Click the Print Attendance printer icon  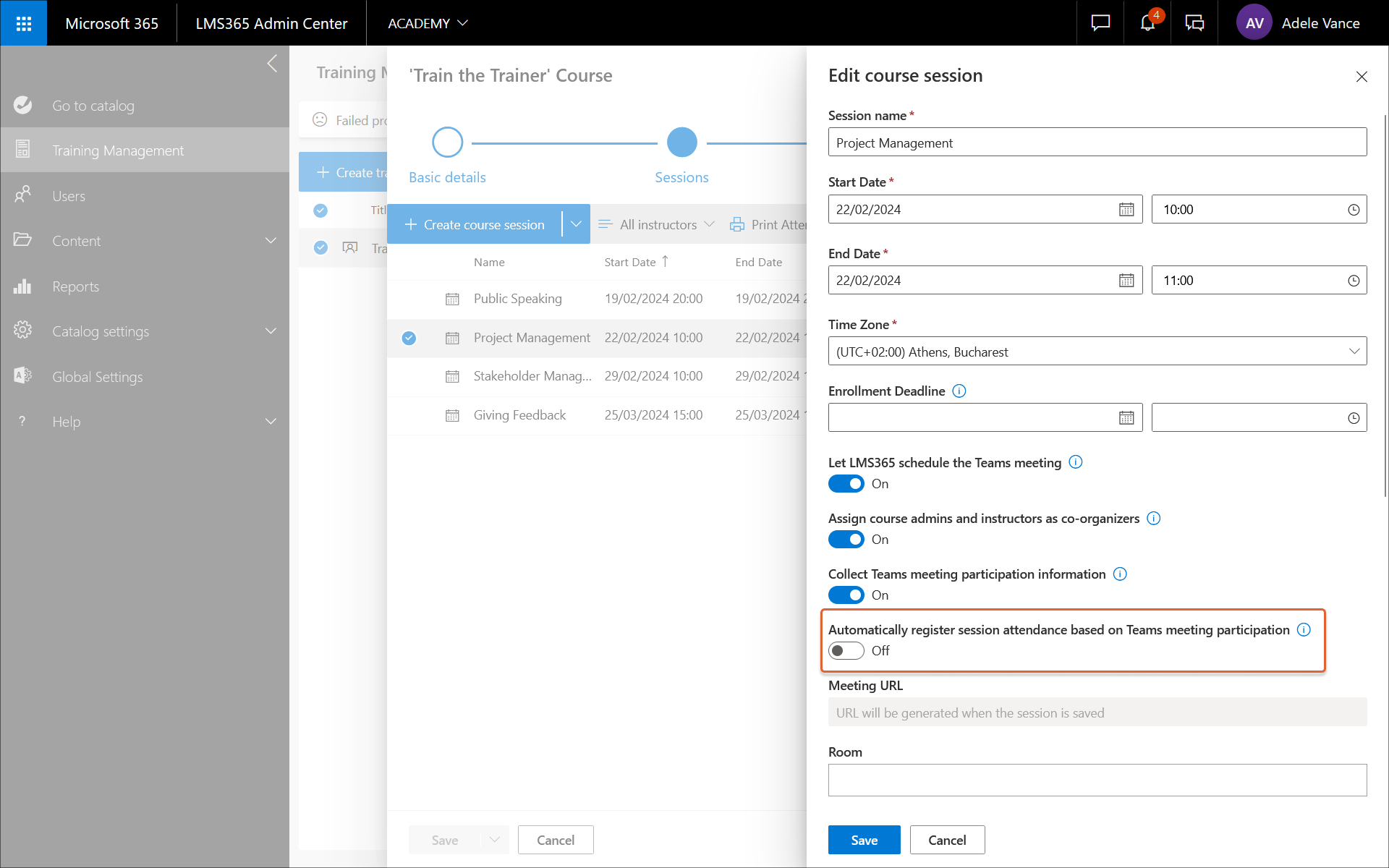point(736,225)
